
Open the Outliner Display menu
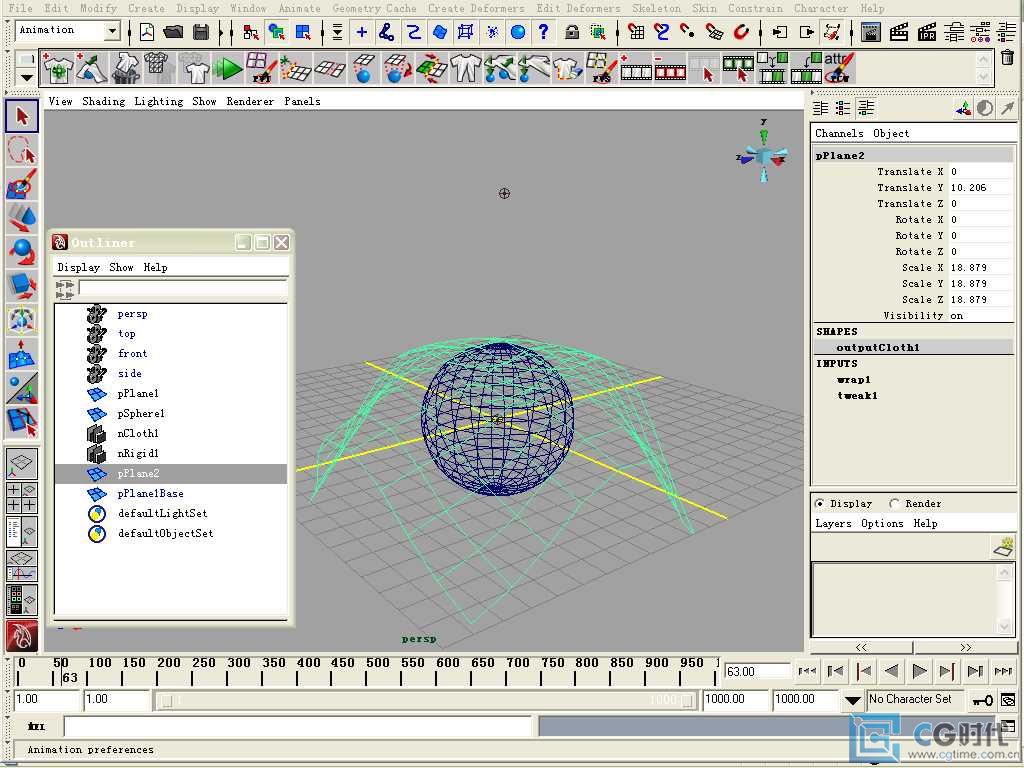[78, 267]
